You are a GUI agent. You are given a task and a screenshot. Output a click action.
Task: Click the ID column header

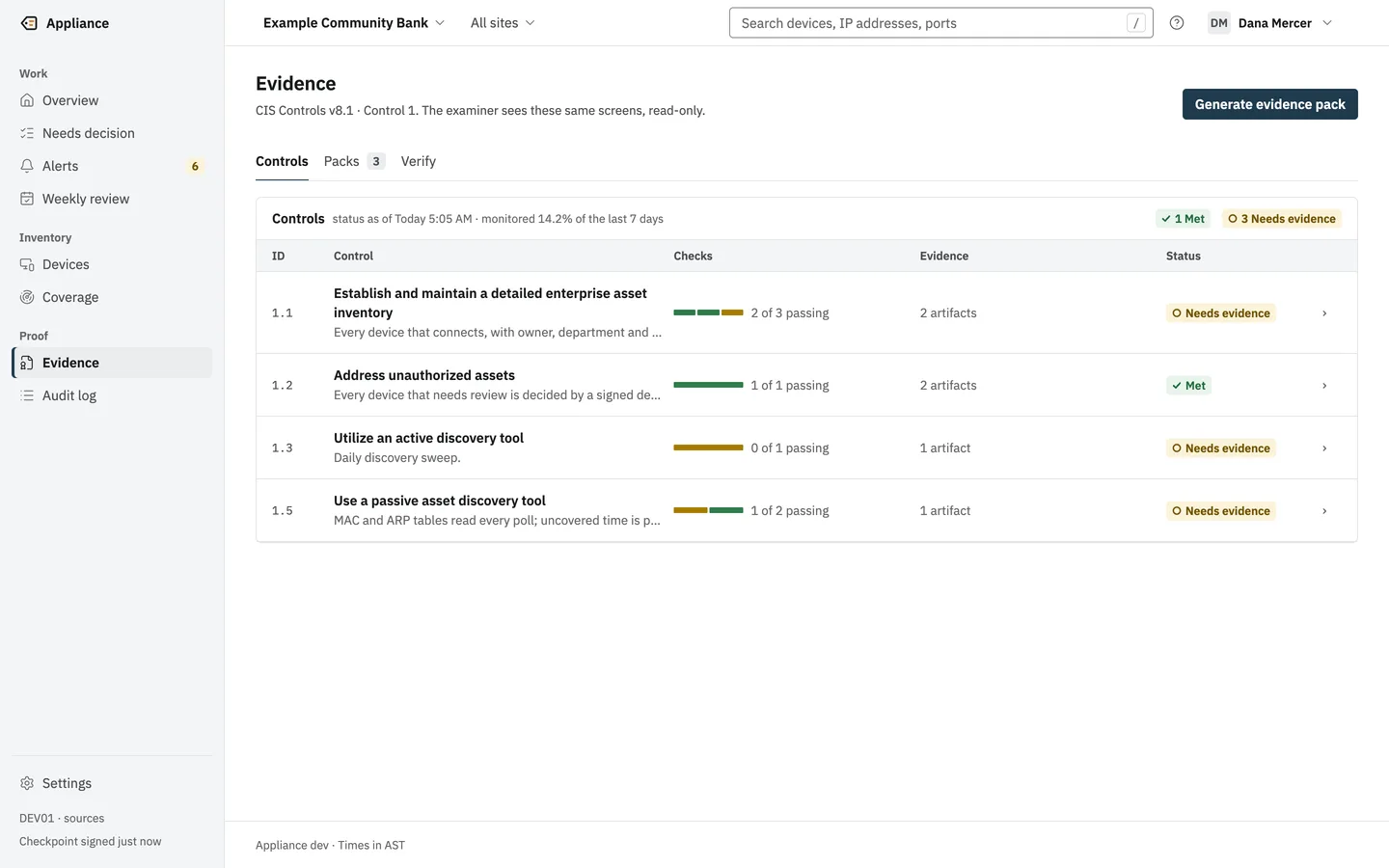tap(279, 256)
